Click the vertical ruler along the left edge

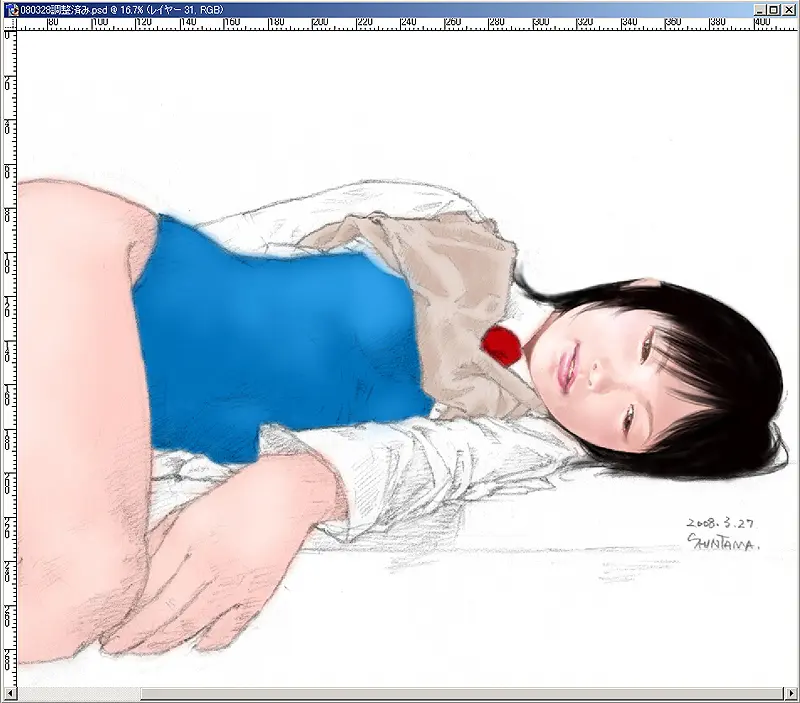point(9,350)
